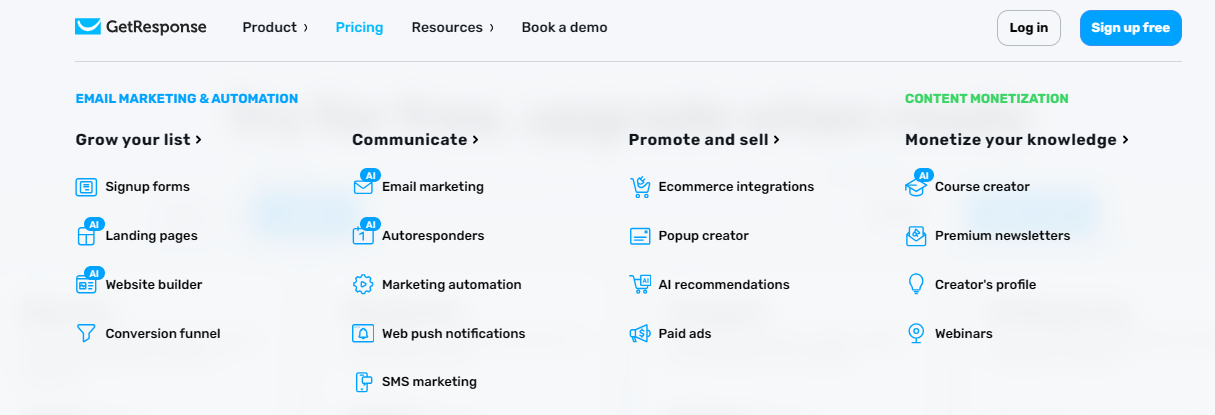Click the GetResponse logo icon
This screenshot has height=415, width=1215.
click(88, 27)
